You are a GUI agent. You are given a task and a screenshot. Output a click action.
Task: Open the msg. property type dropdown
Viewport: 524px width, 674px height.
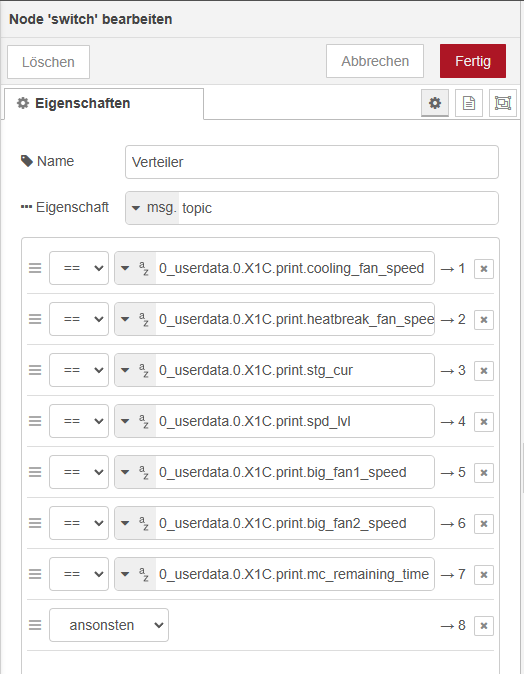point(153,208)
